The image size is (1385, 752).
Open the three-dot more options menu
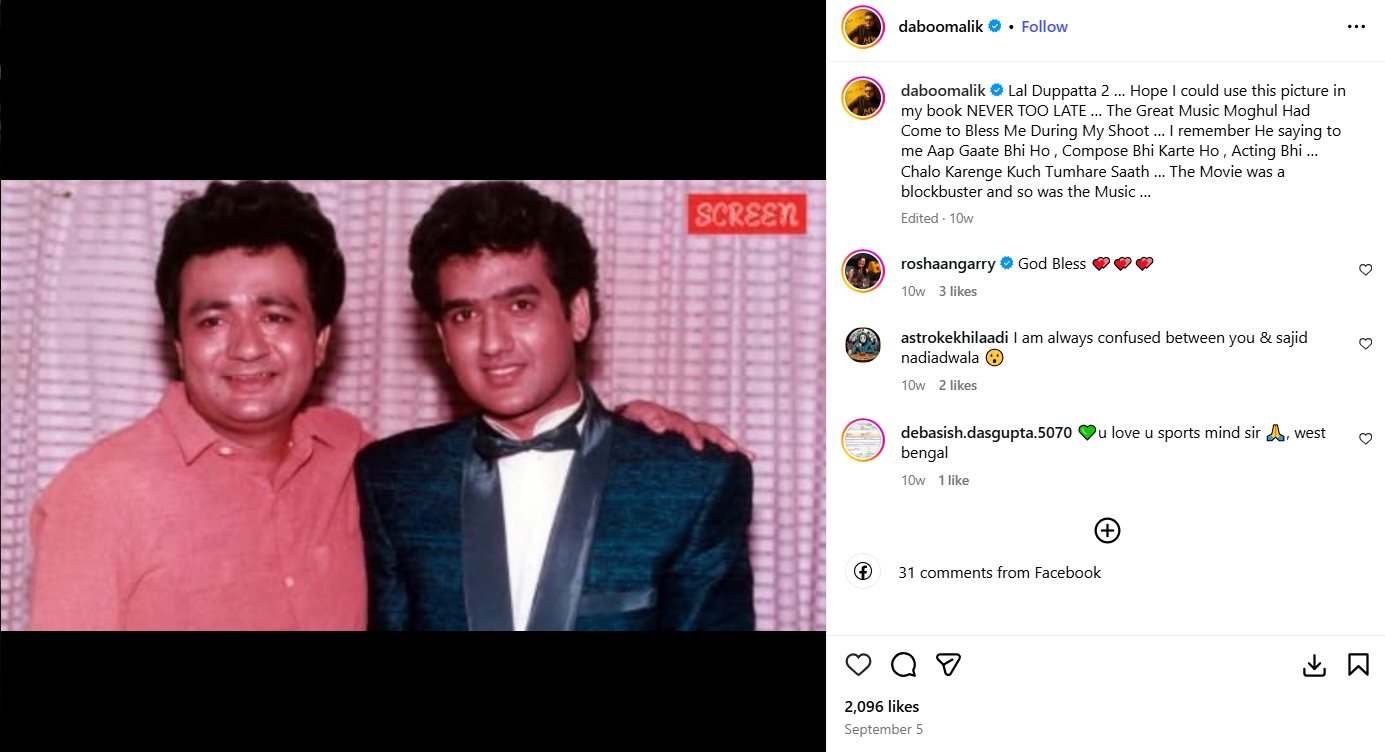click(x=1356, y=27)
